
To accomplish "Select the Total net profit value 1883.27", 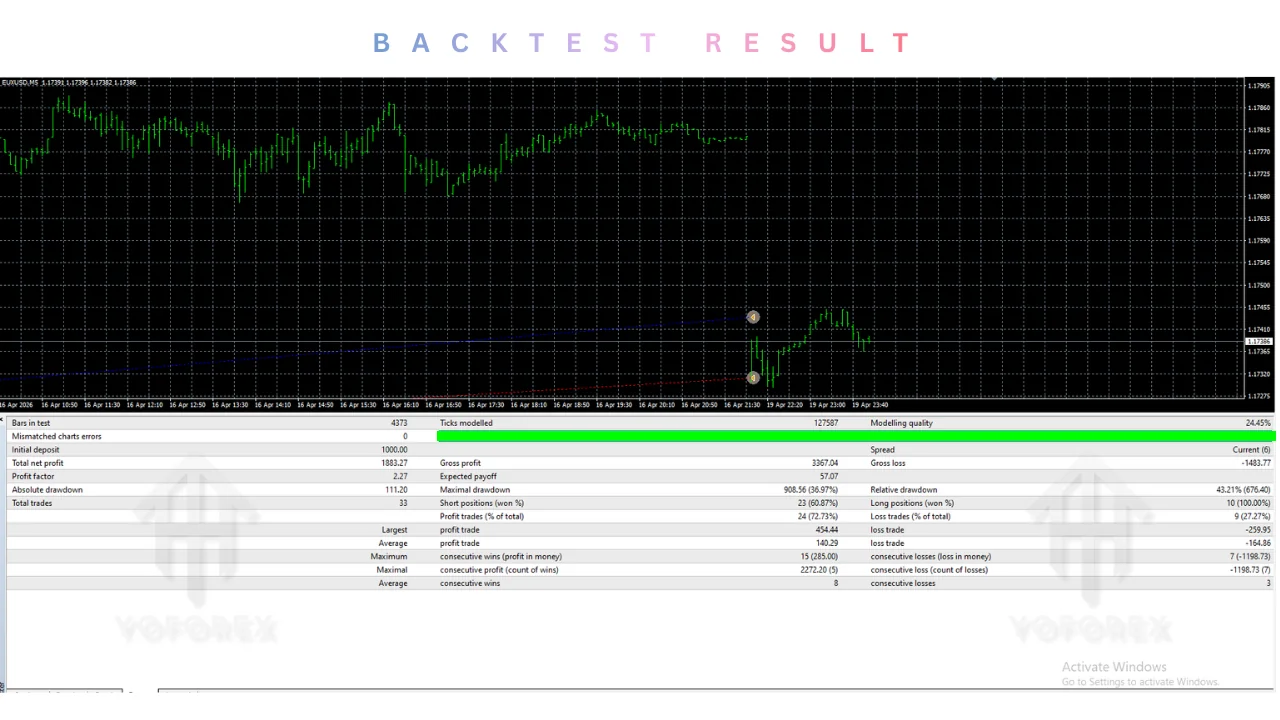I will (x=394, y=463).
